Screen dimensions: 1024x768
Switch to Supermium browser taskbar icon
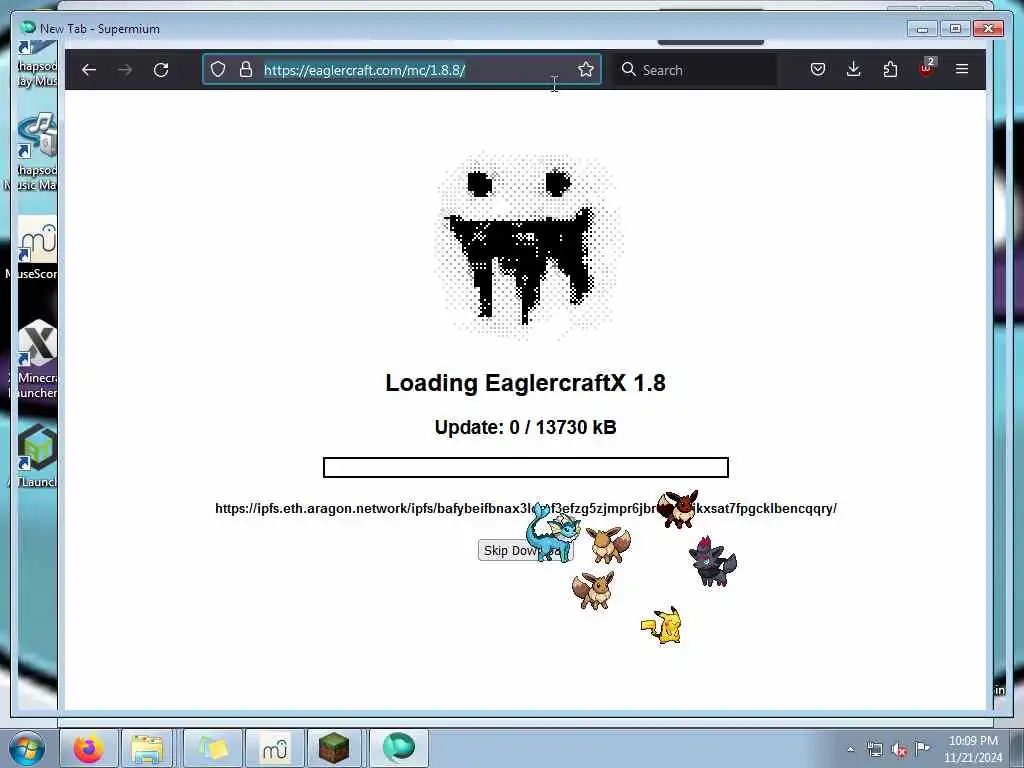398,748
